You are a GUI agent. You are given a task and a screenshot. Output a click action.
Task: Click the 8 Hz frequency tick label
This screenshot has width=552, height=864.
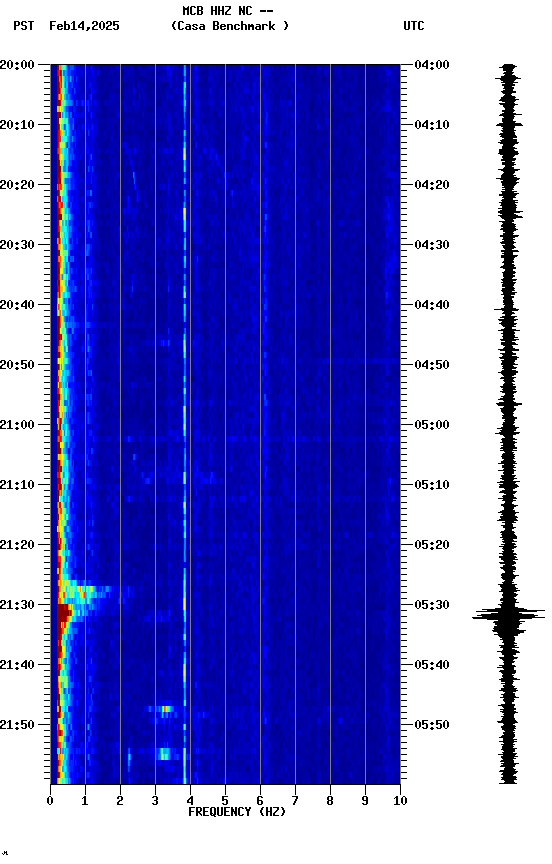pyautogui.click(x=330, y=801)
